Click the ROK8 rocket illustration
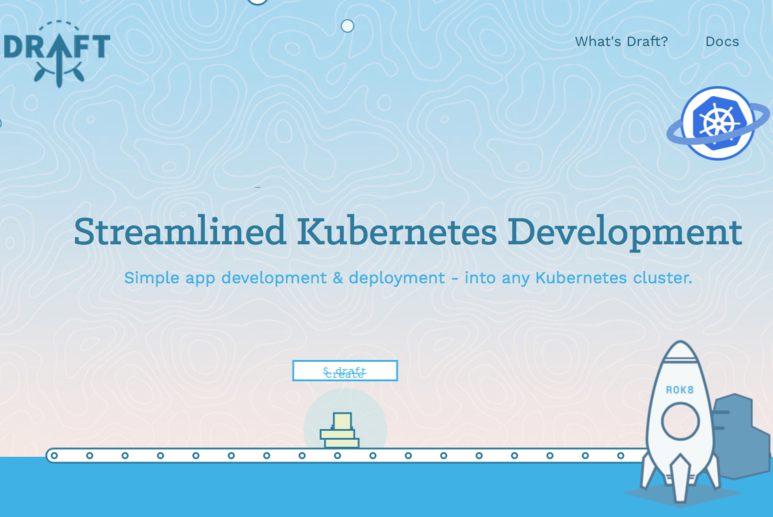 click(680, 421)
